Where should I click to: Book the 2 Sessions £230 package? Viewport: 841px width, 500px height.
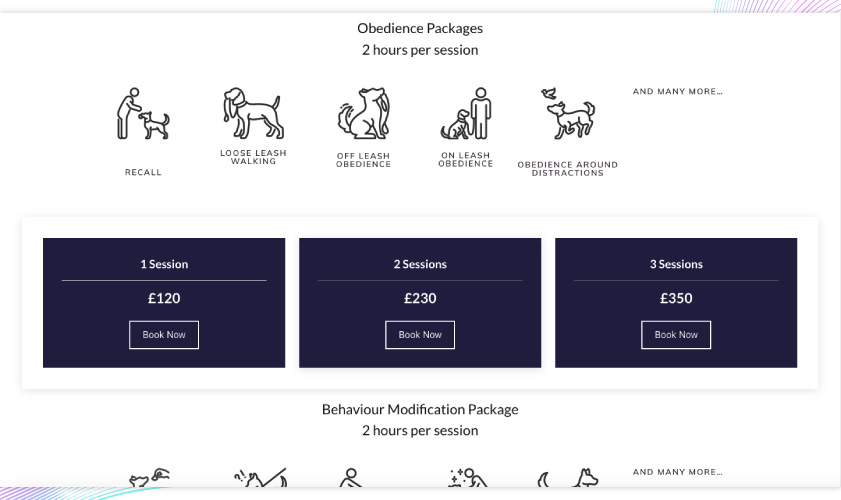[x=420, y=335]
